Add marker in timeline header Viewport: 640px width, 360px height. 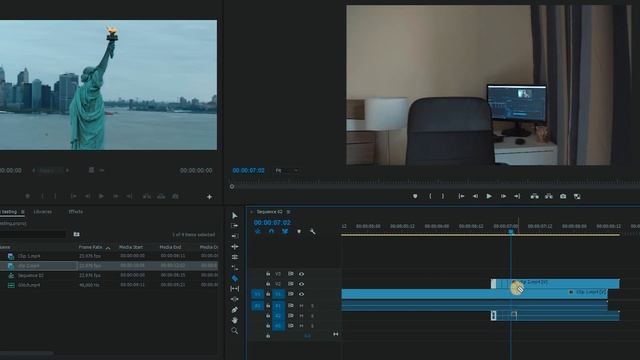point(299,231)
